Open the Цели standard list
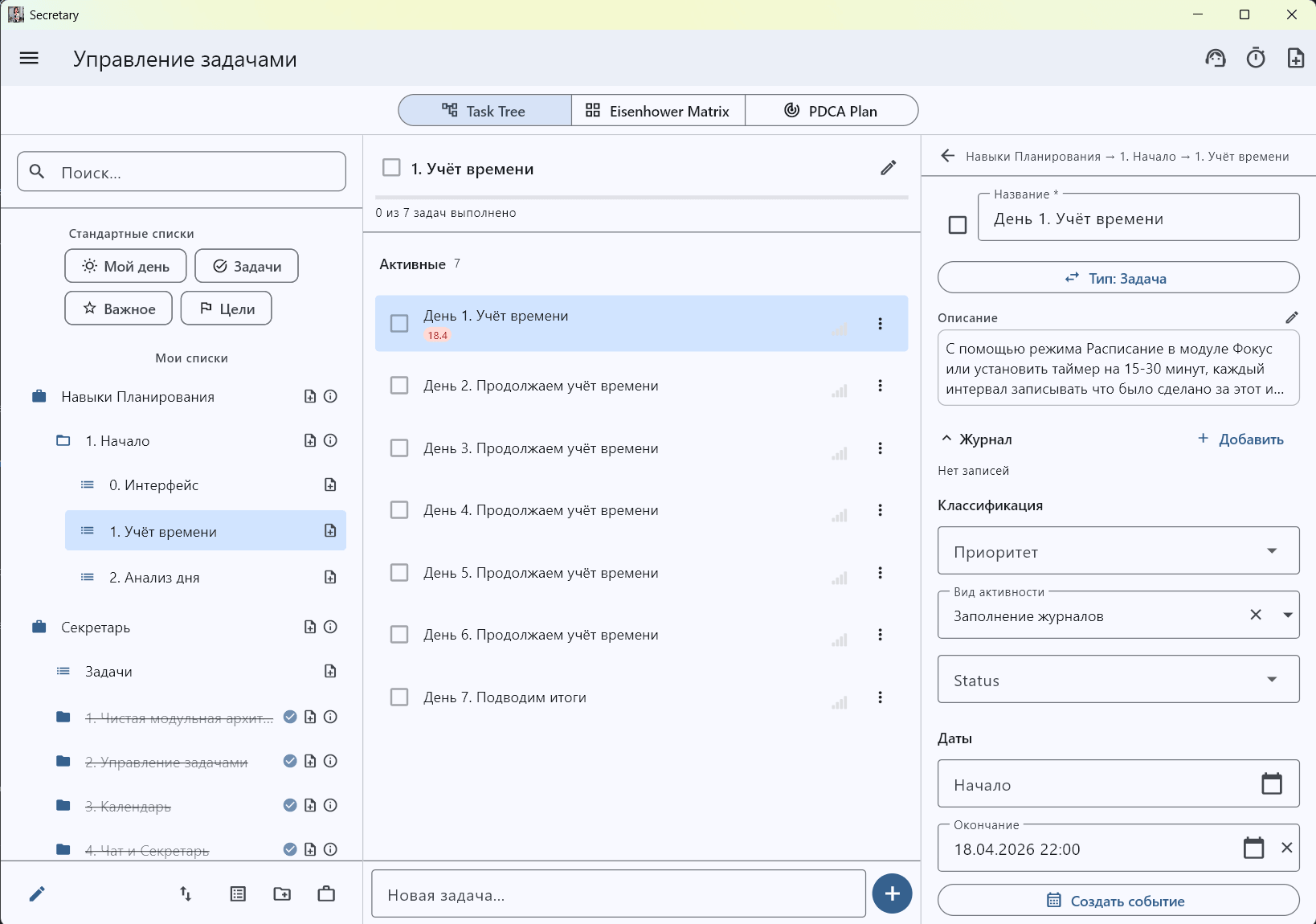 point(227,309)
